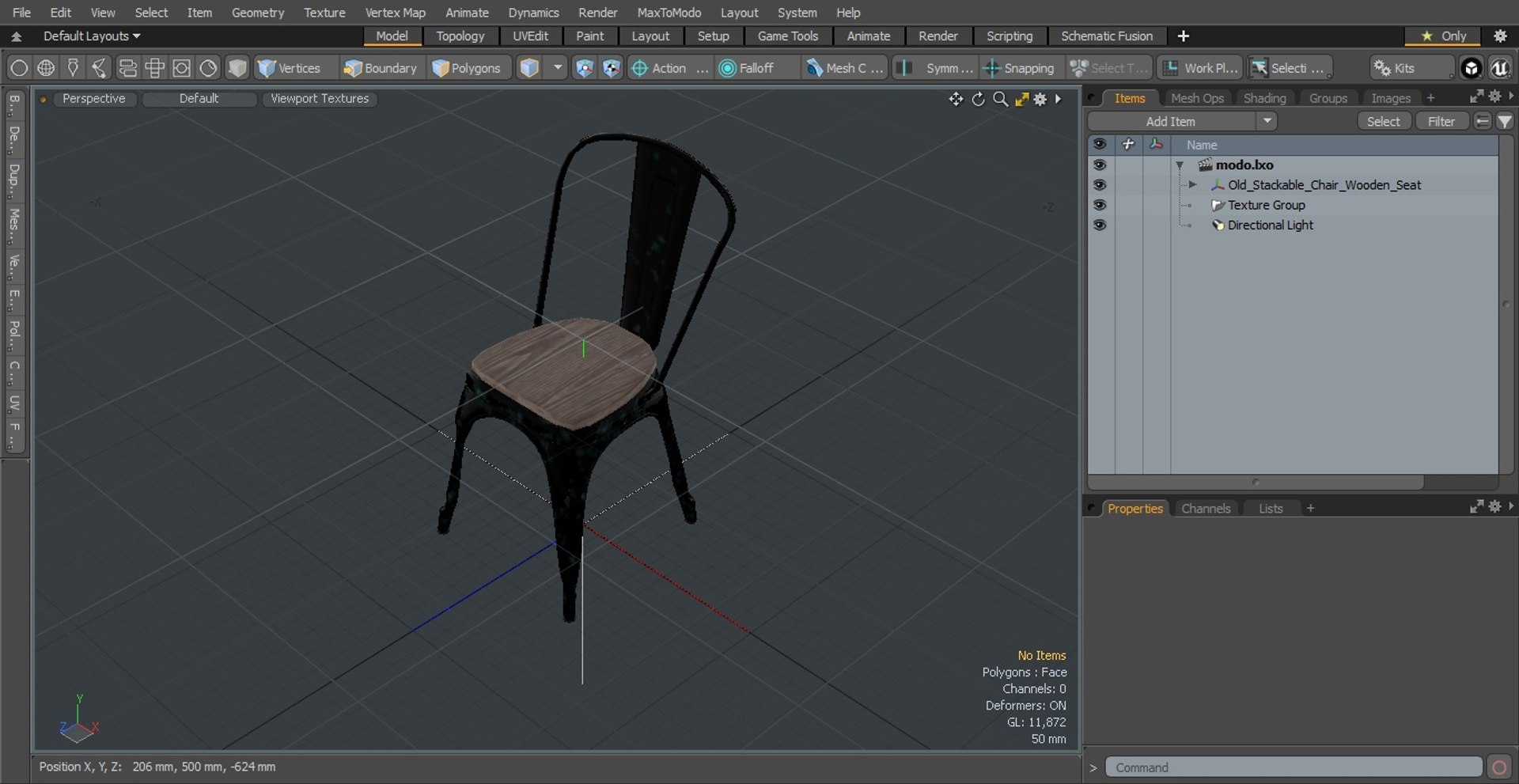The height and width of the screenshot is (784, 1519).
Task: Click the blue cube with red axis icon
Action: [584, 68]
